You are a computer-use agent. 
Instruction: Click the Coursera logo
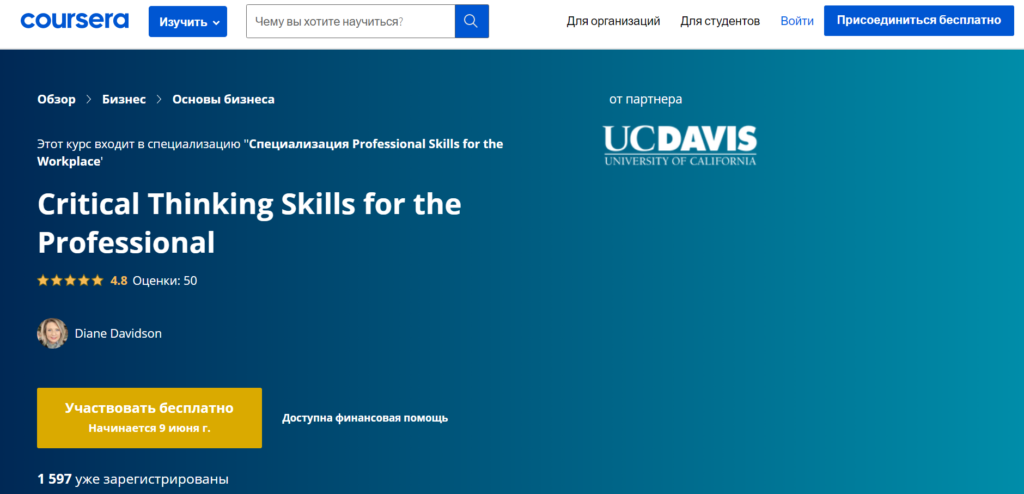pyautogui.click(x=76, y=20)
